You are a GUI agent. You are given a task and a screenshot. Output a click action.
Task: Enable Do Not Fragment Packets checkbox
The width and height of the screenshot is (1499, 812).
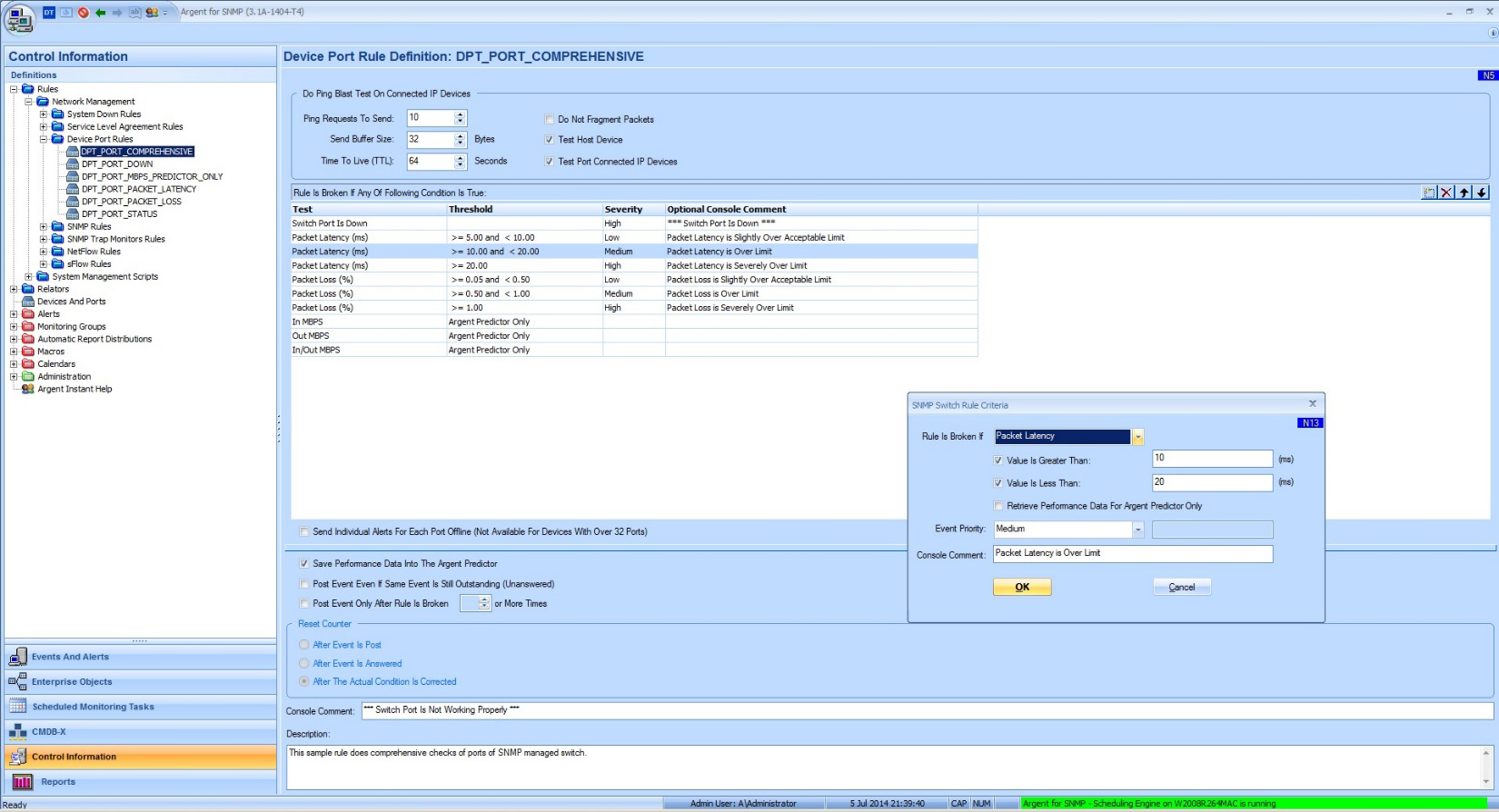549,119
